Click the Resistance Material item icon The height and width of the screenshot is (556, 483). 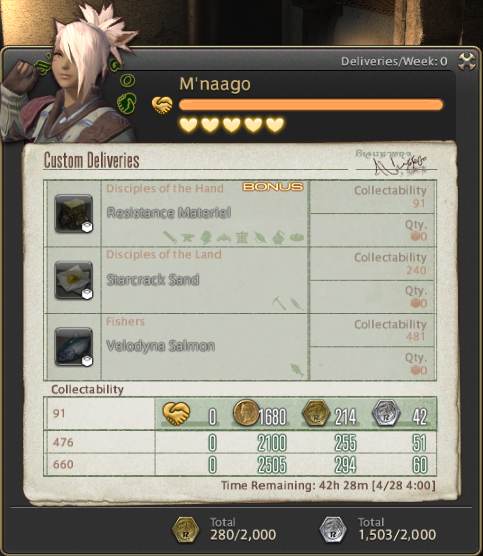tap(74, 213)
